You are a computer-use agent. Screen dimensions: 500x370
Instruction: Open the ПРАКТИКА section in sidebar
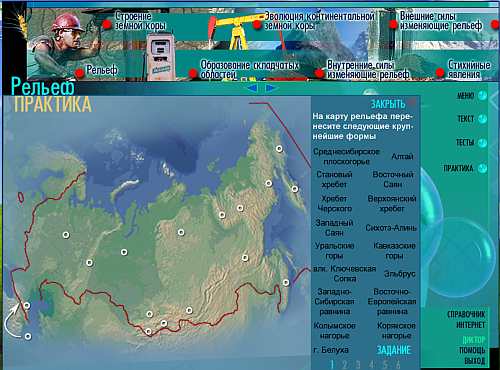[458, 168]
